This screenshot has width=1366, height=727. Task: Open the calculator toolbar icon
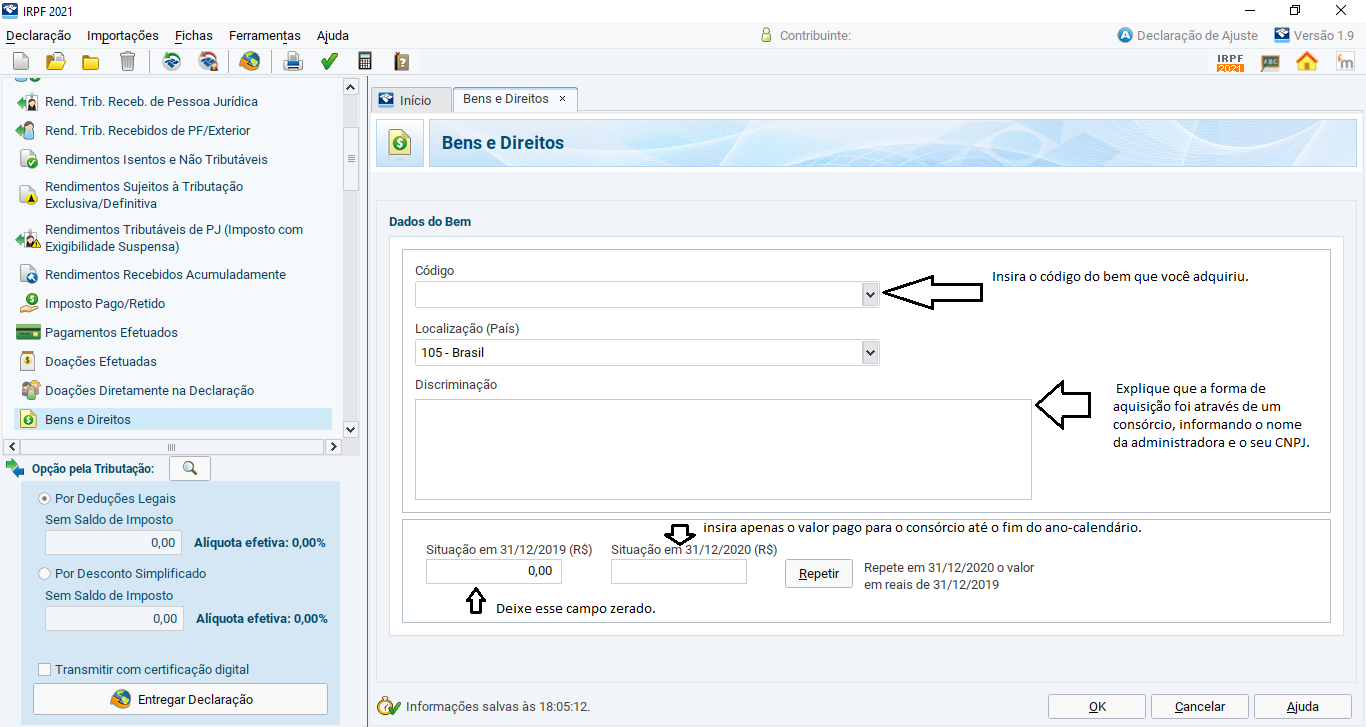click(365, 62)
